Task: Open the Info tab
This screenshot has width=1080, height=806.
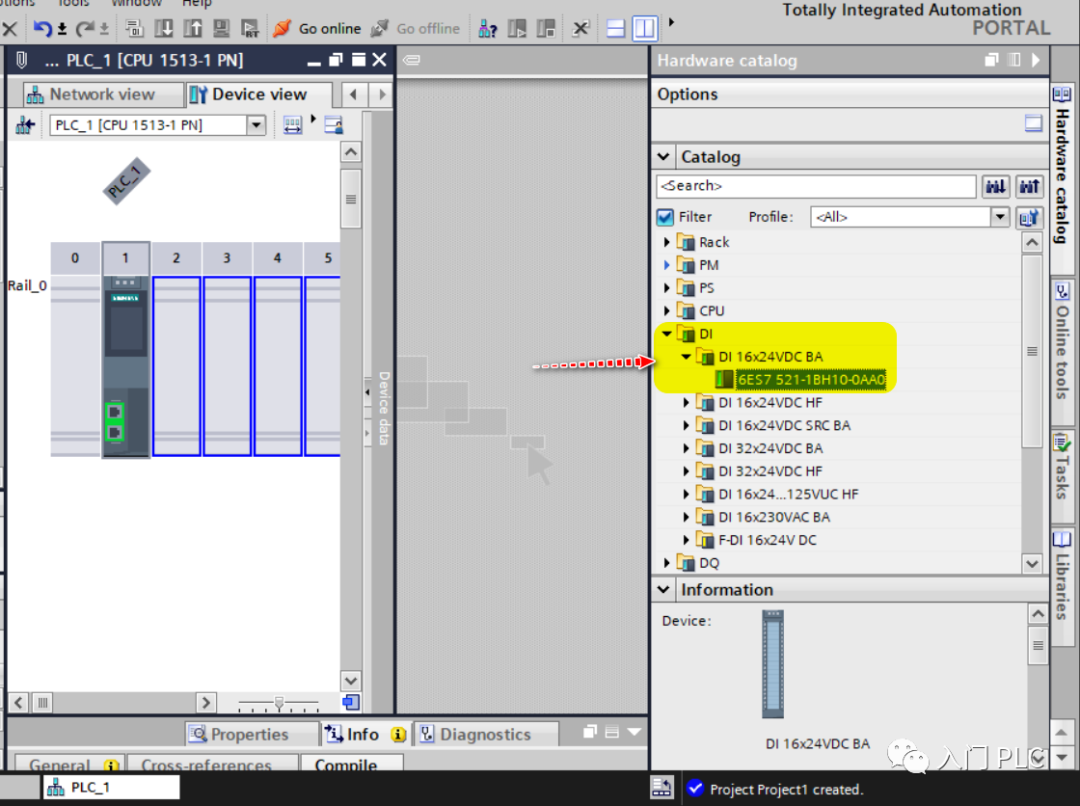Action: pyautogui.click(x=366, y=734)
